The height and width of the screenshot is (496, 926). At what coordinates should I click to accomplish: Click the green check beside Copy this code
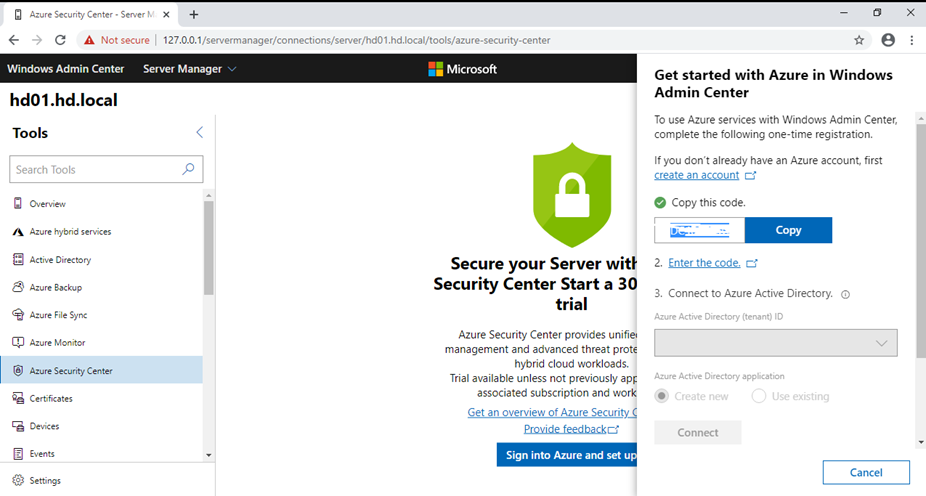660,203
